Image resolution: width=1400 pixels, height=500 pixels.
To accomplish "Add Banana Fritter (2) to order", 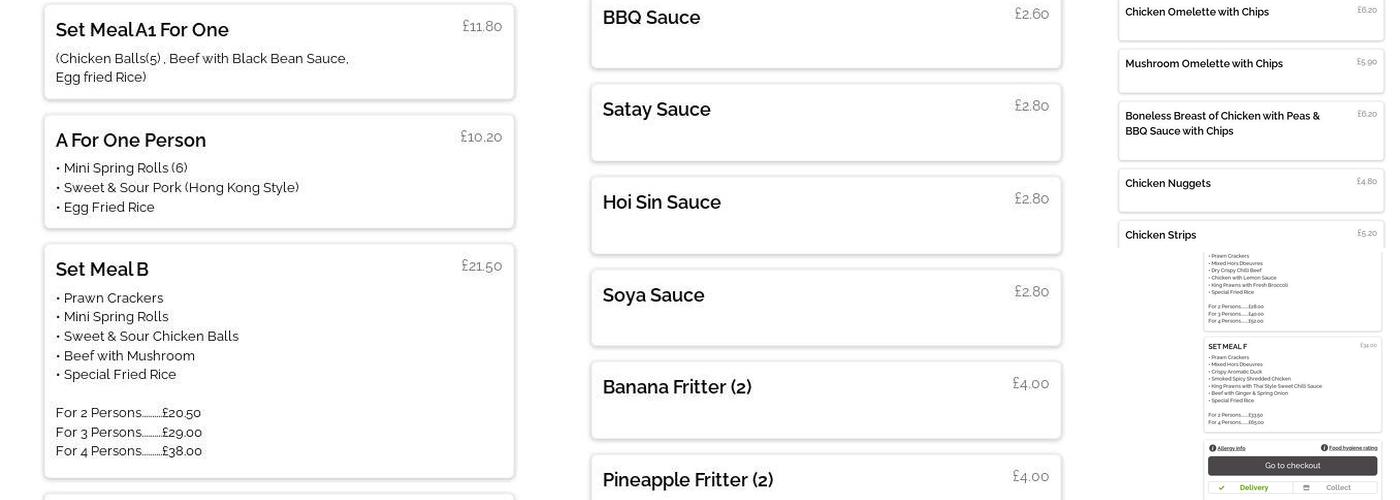I will coord(825,400).
